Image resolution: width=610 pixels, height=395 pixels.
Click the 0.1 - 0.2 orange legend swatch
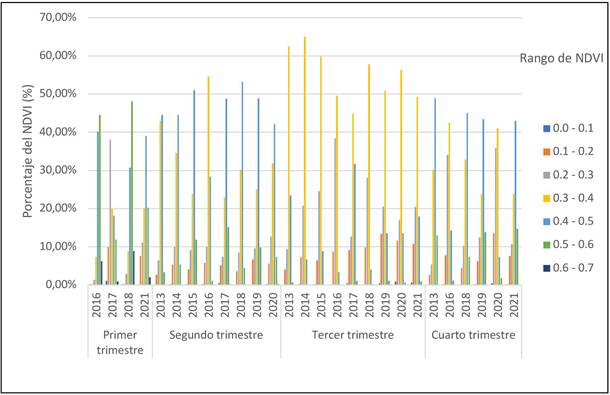[x=546, y=152]
